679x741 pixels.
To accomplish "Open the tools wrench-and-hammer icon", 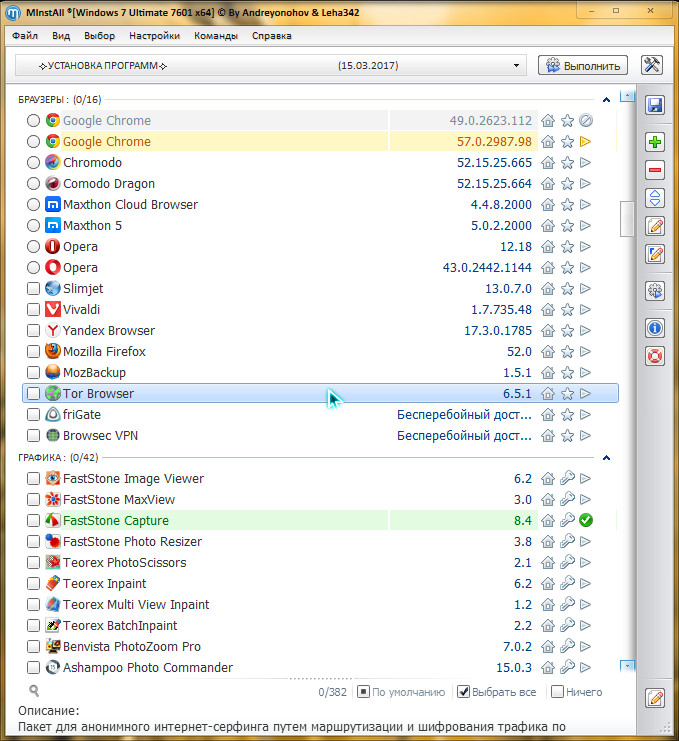I will coord(652,65).
